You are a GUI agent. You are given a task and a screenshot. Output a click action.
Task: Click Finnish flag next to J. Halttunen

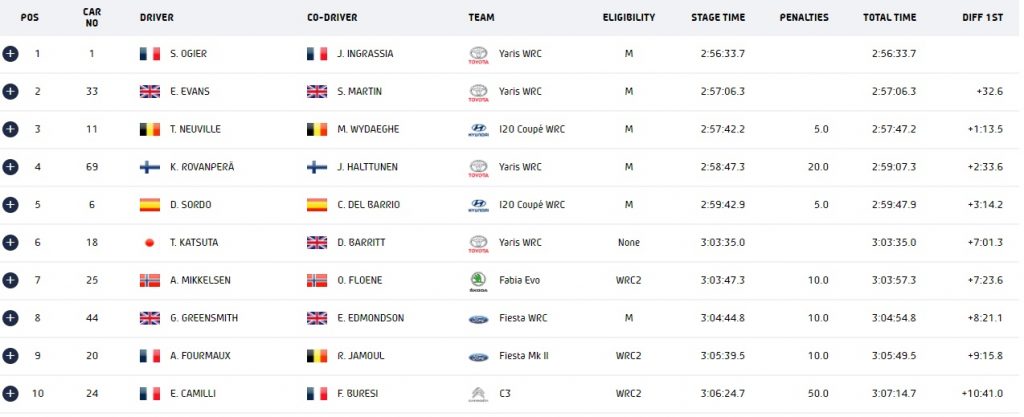tap(317, 167)
